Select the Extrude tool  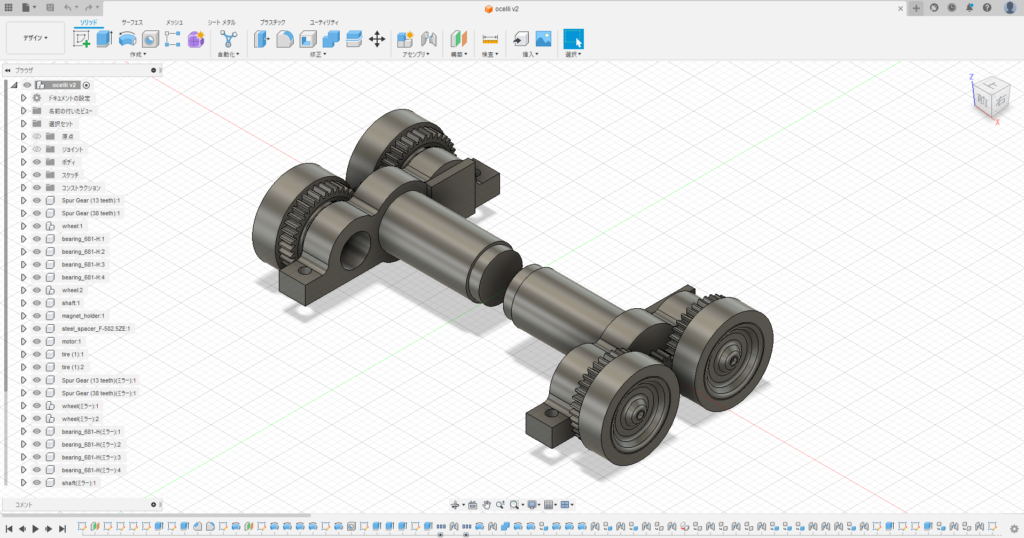click(x=104, y=39)
